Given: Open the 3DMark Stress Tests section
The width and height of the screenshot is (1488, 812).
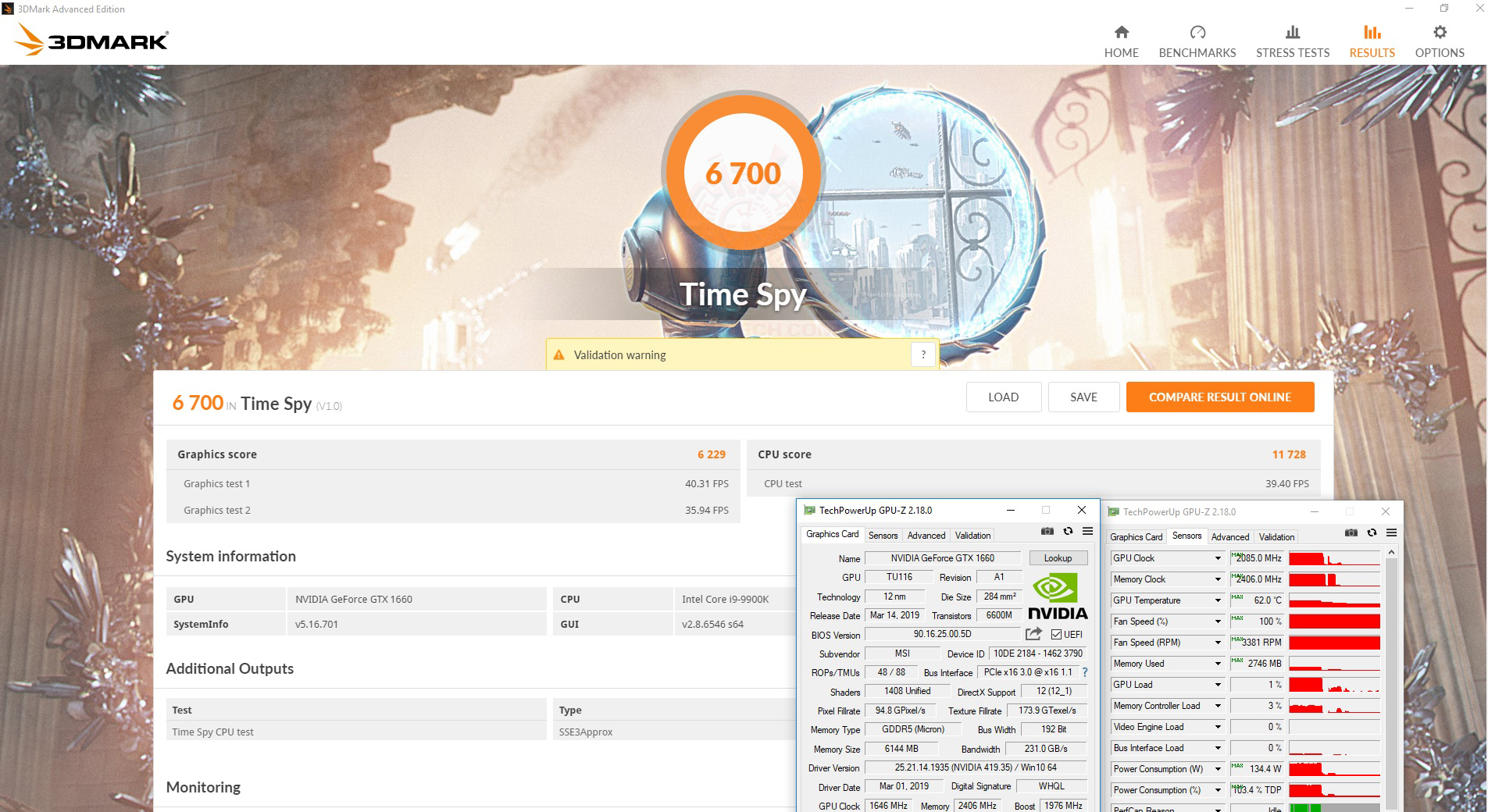Looking at the screenshot, I should tap(1293, 42).
